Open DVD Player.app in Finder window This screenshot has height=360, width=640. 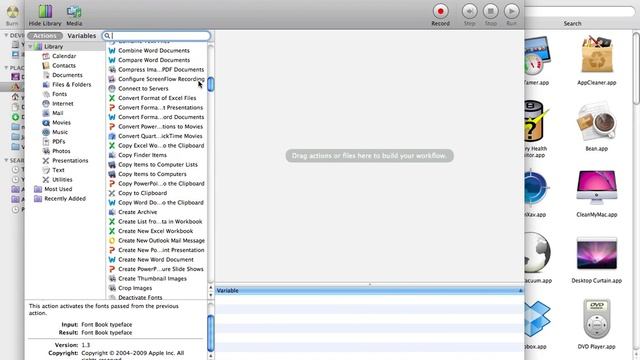596,324
